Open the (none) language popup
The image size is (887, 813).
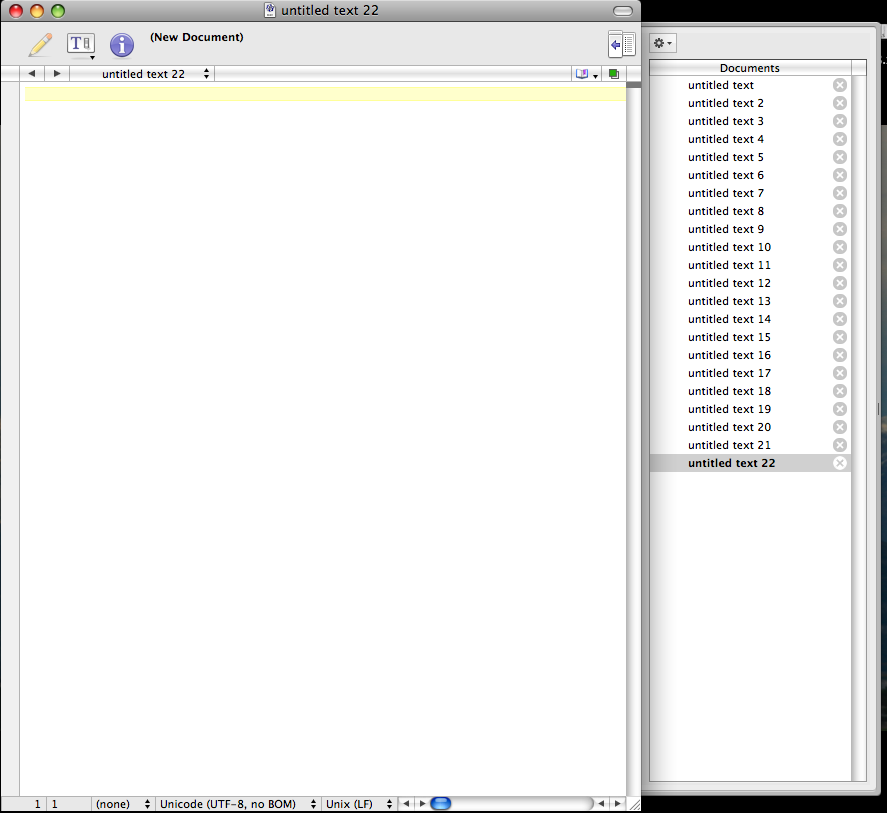click(x=122, y=804)
